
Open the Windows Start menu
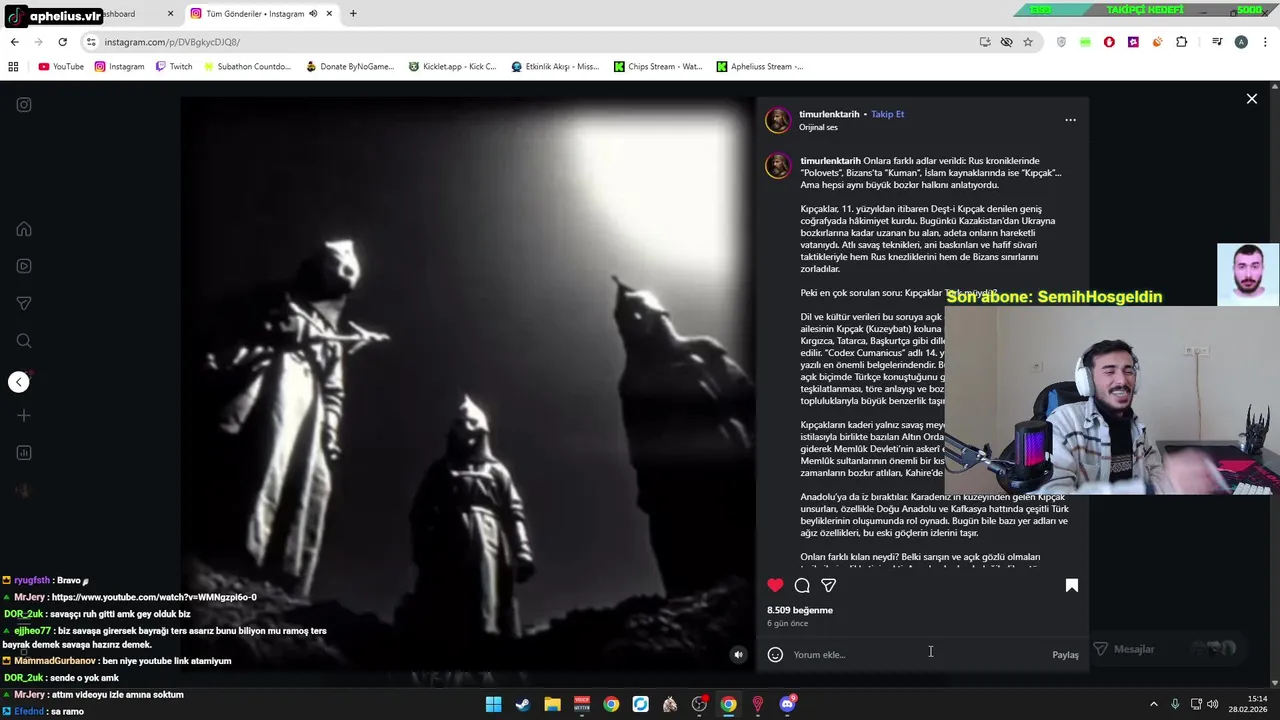pyautogui.click(x=493, y=704)
